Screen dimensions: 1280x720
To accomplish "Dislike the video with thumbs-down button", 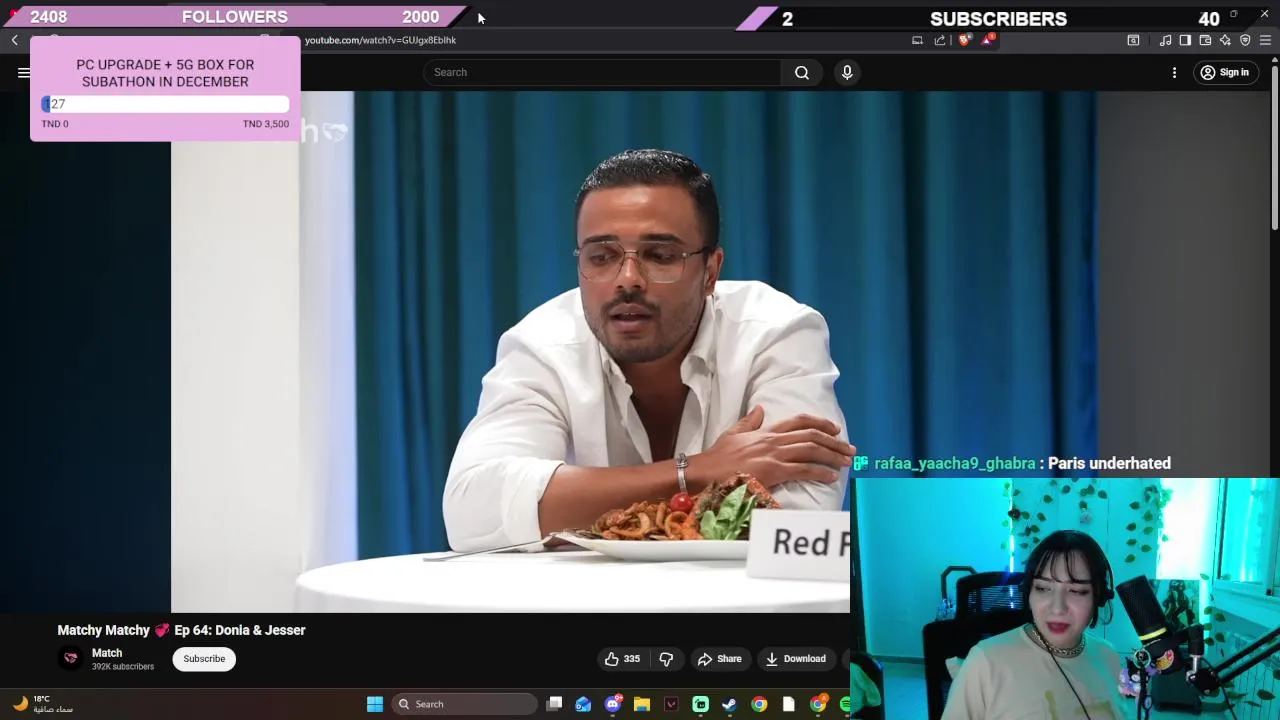I will coord(666,659).
